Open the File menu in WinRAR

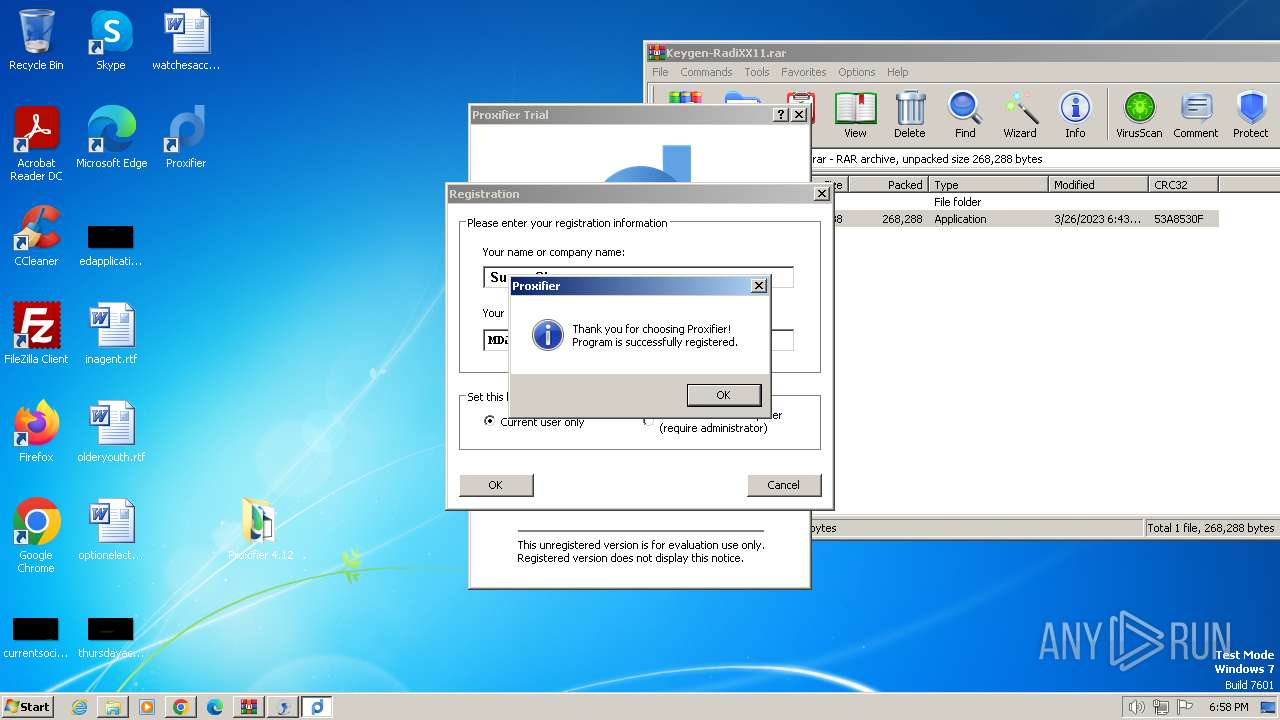pos(660,72)
